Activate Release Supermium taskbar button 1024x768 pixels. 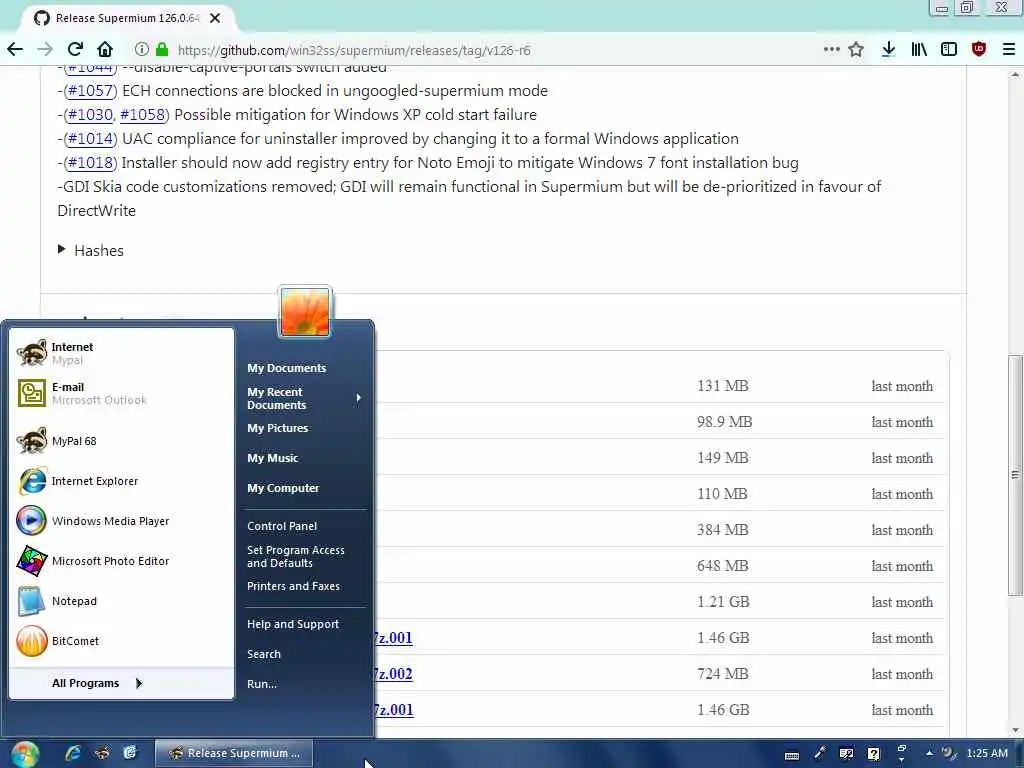coord(234,754)
